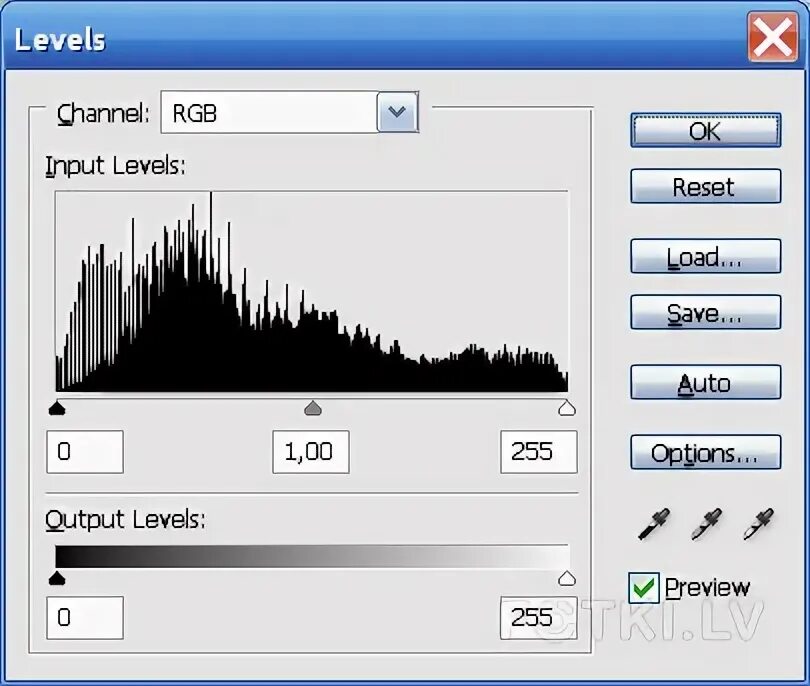This screenshot has height=686, width=810.
Task: Grab the input black point slider
Action: pos(57,408)
